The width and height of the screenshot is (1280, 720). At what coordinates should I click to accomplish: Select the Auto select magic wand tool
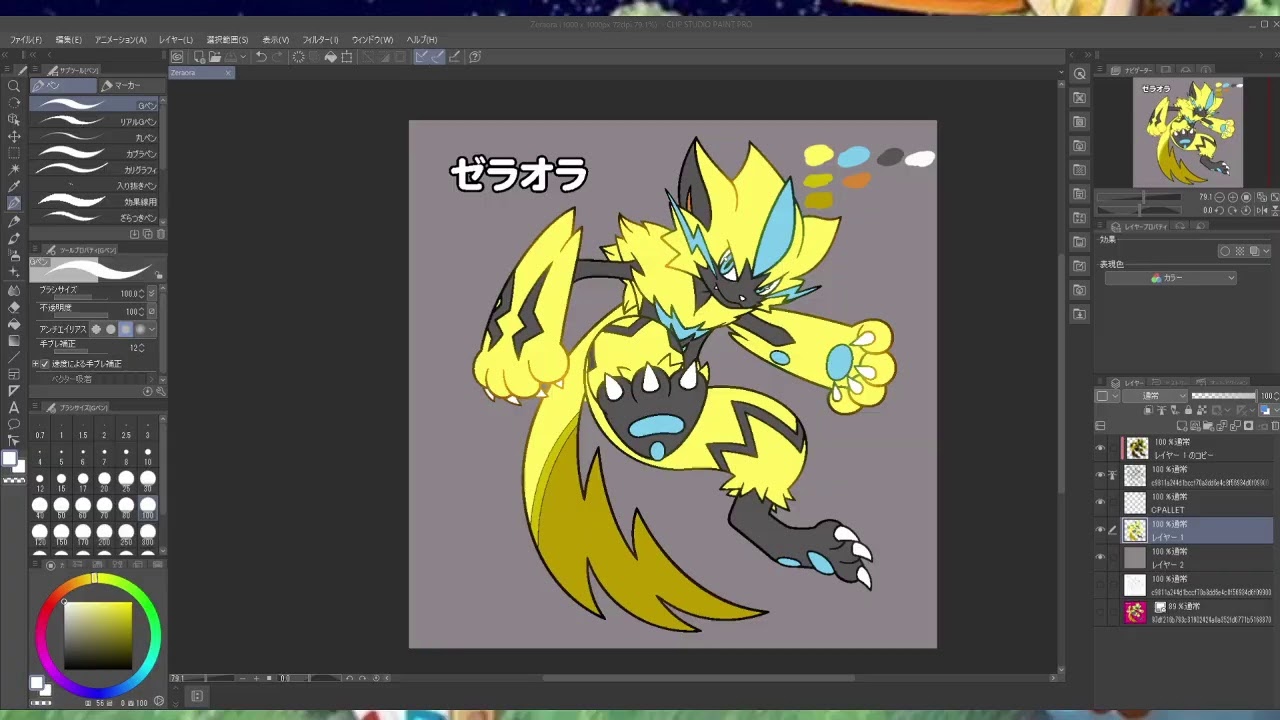click(14, 170)
